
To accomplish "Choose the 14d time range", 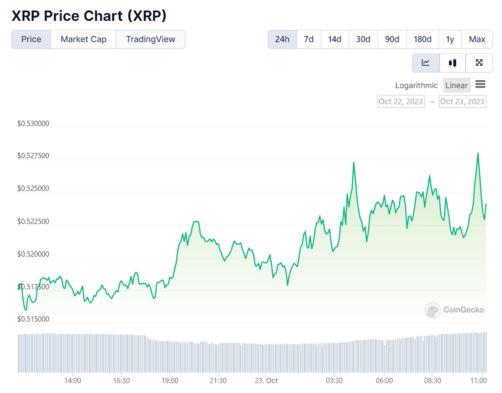I will (x=335, y=39).
